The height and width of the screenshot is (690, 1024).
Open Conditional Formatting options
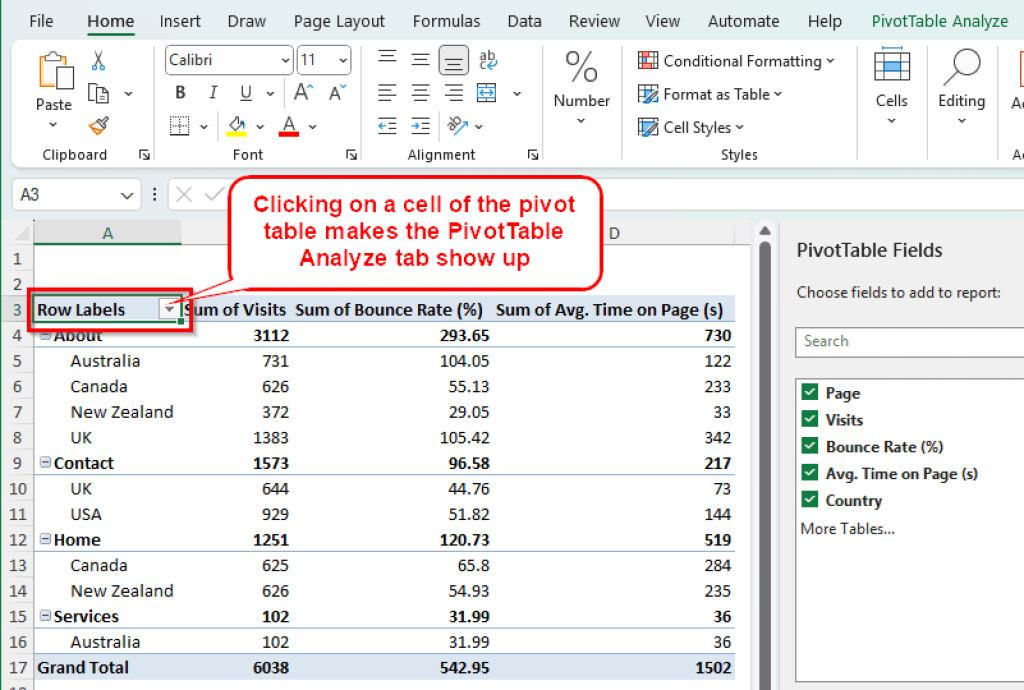(x=737, y=60)
